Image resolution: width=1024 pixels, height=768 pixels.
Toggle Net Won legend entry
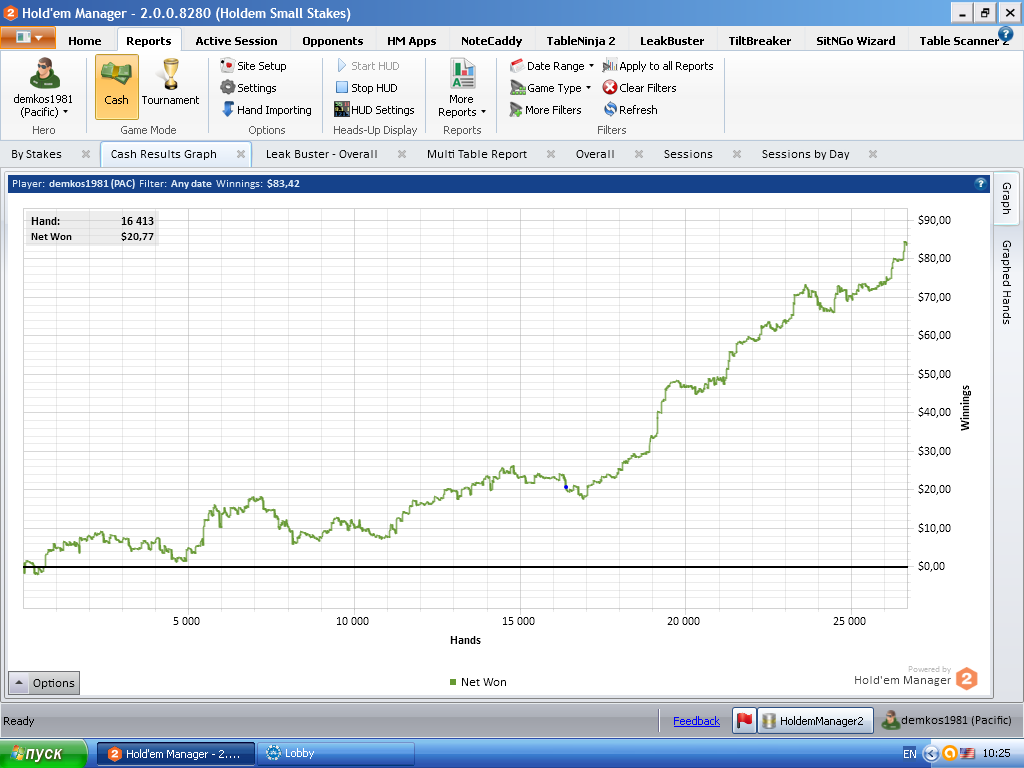478,682
